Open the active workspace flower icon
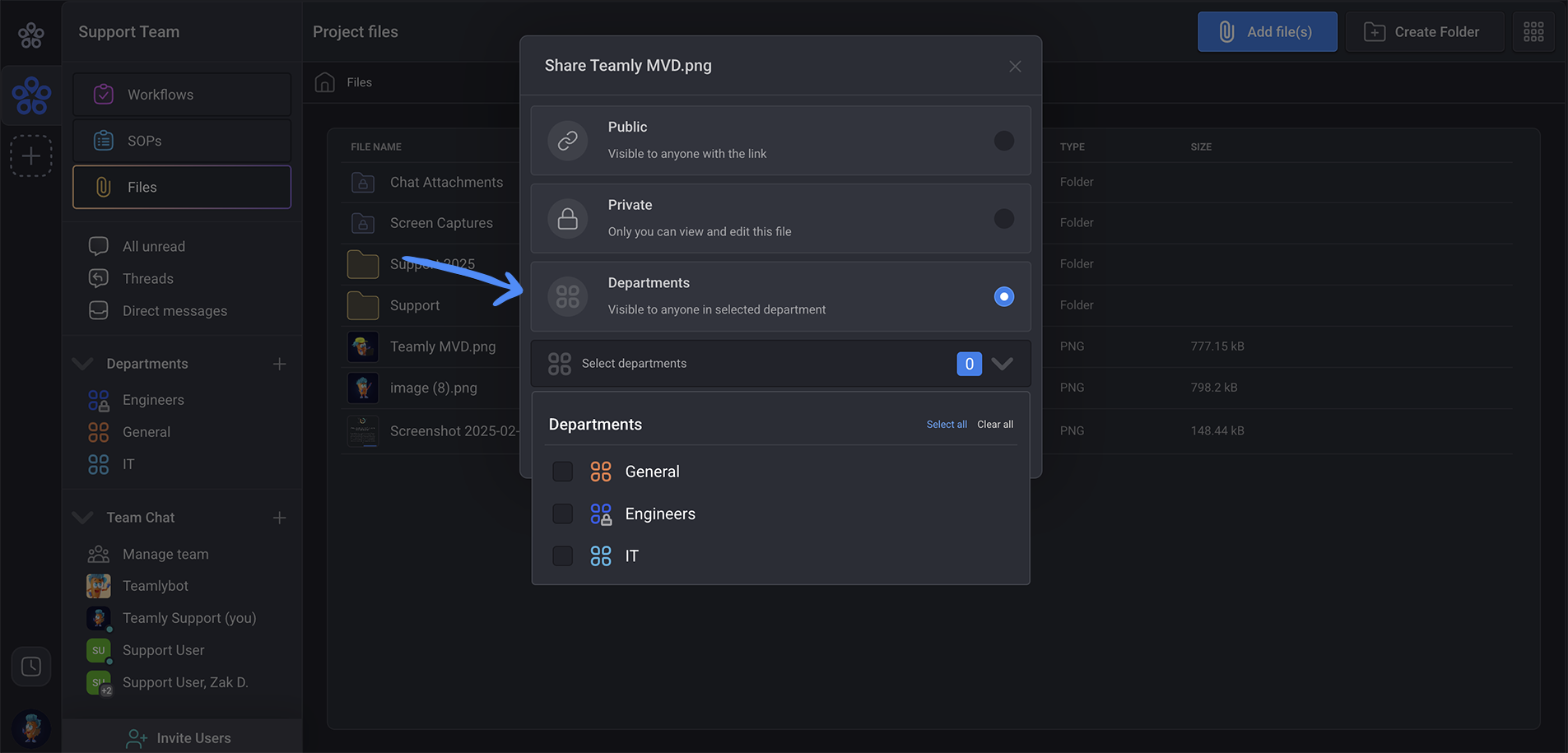Viewport: 1568px width, 753px height. 31,95
